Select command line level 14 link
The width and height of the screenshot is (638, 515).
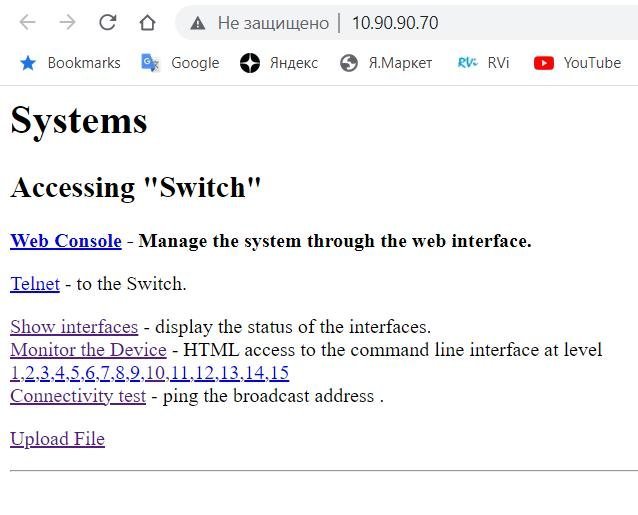tap(254, 373)
